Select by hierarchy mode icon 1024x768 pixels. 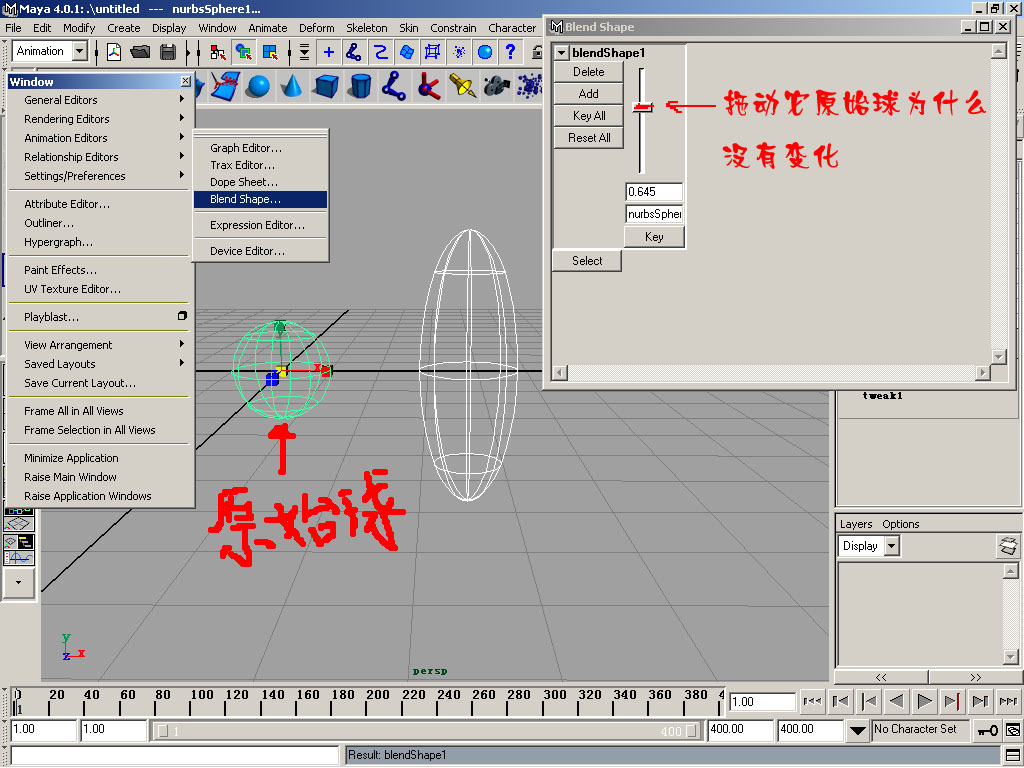pos(217,52)
